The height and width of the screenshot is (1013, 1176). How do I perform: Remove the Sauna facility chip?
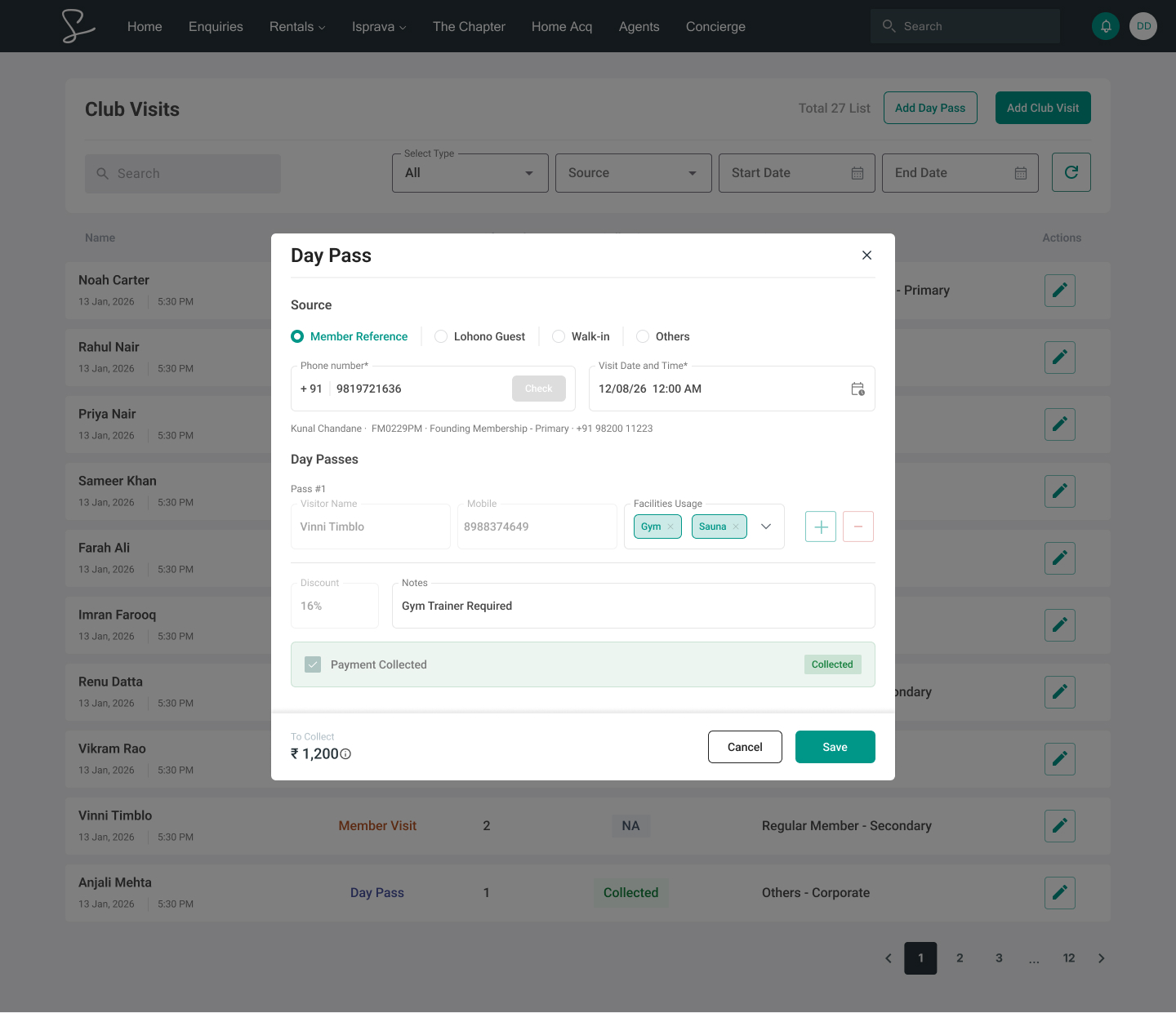point(736,526)
